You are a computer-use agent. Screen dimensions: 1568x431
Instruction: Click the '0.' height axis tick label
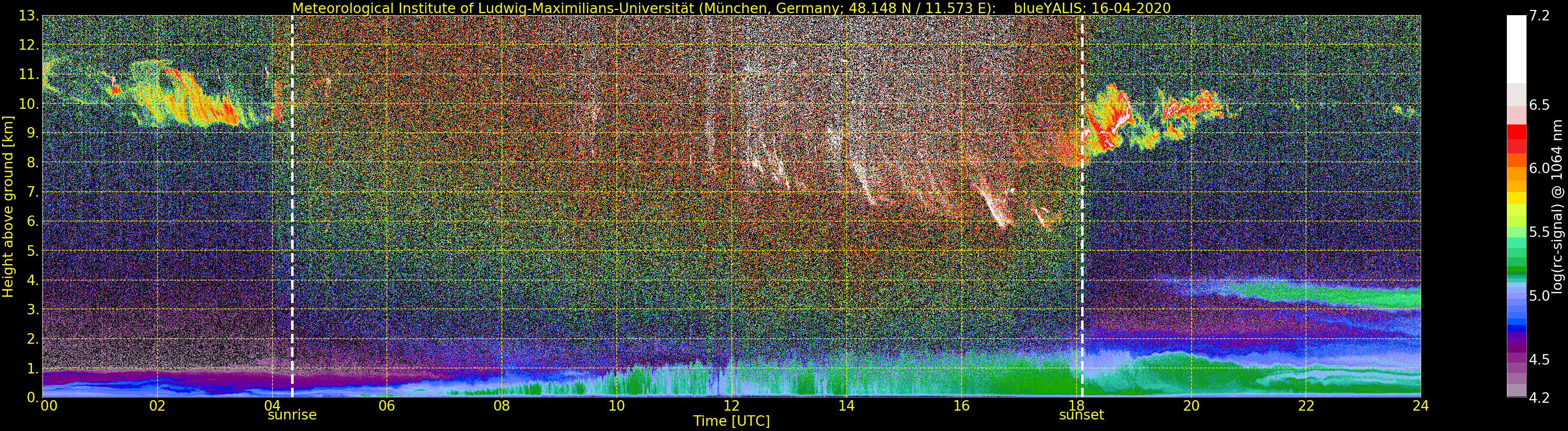[x=33, y=398]
